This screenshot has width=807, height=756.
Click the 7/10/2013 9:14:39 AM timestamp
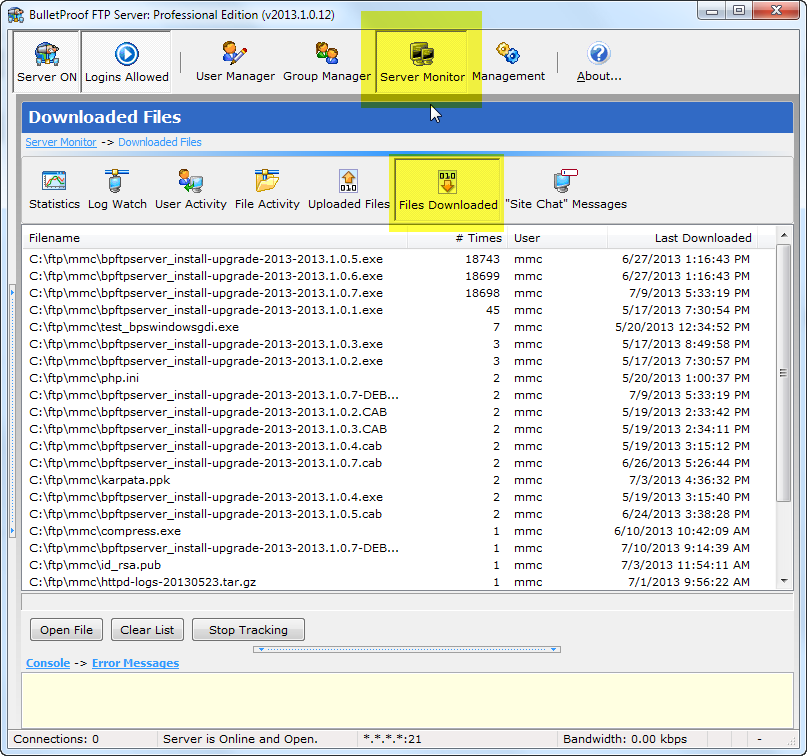685,548
